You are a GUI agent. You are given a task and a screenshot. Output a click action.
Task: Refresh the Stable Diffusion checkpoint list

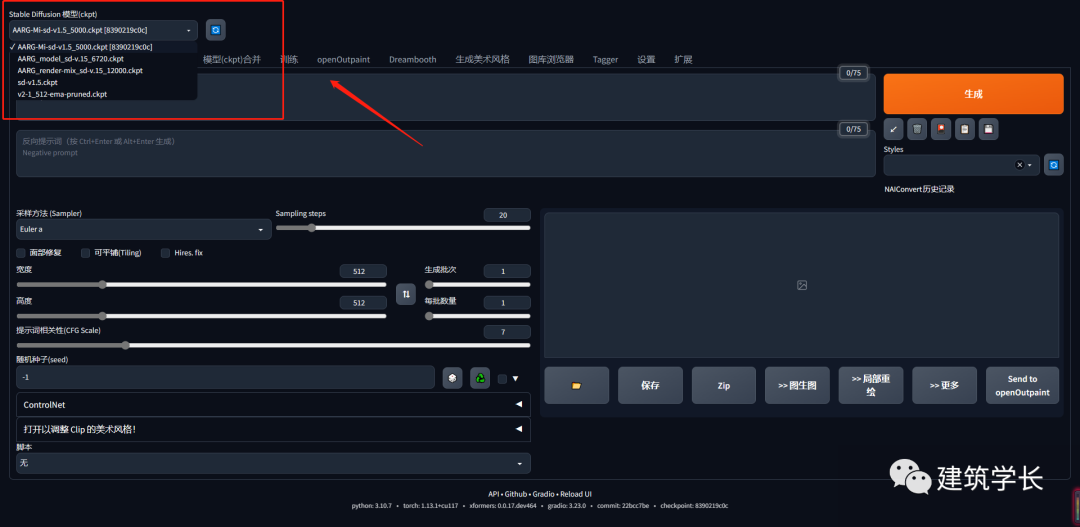216,30
